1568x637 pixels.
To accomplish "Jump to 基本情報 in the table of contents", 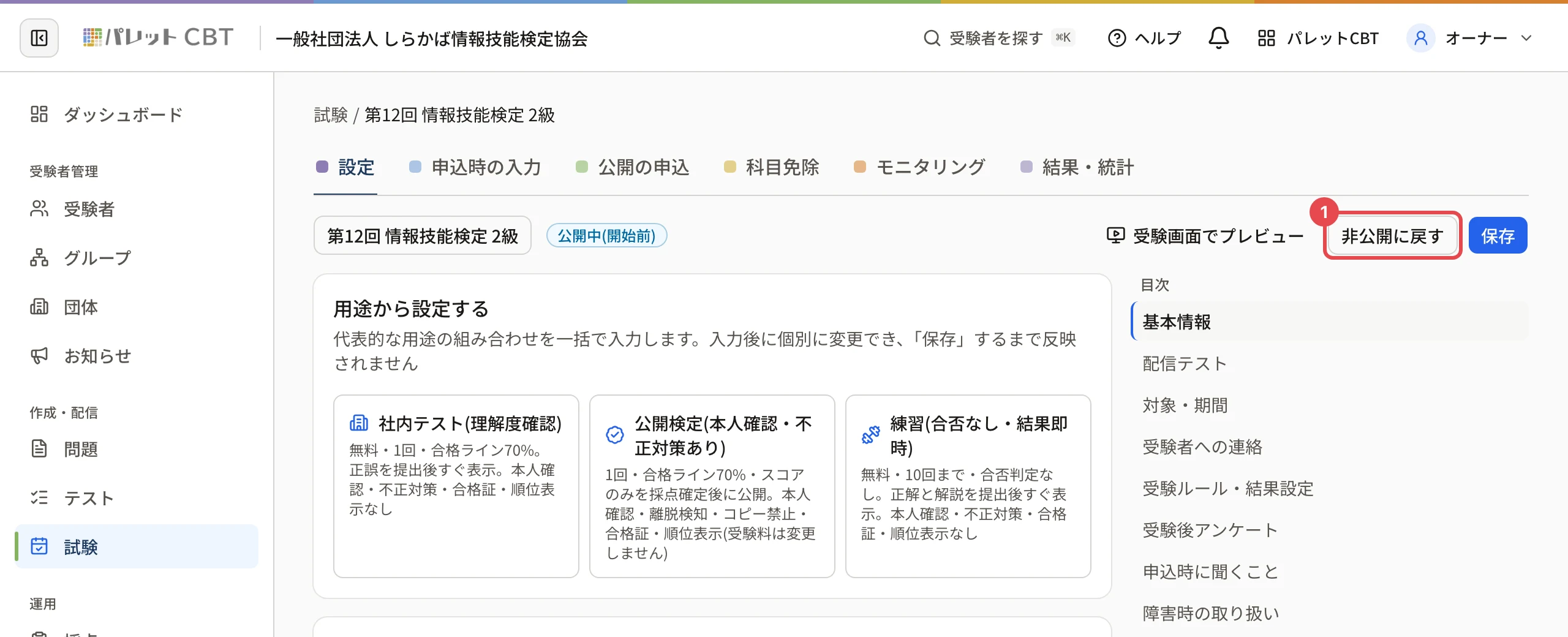I will pos(1330,322).
